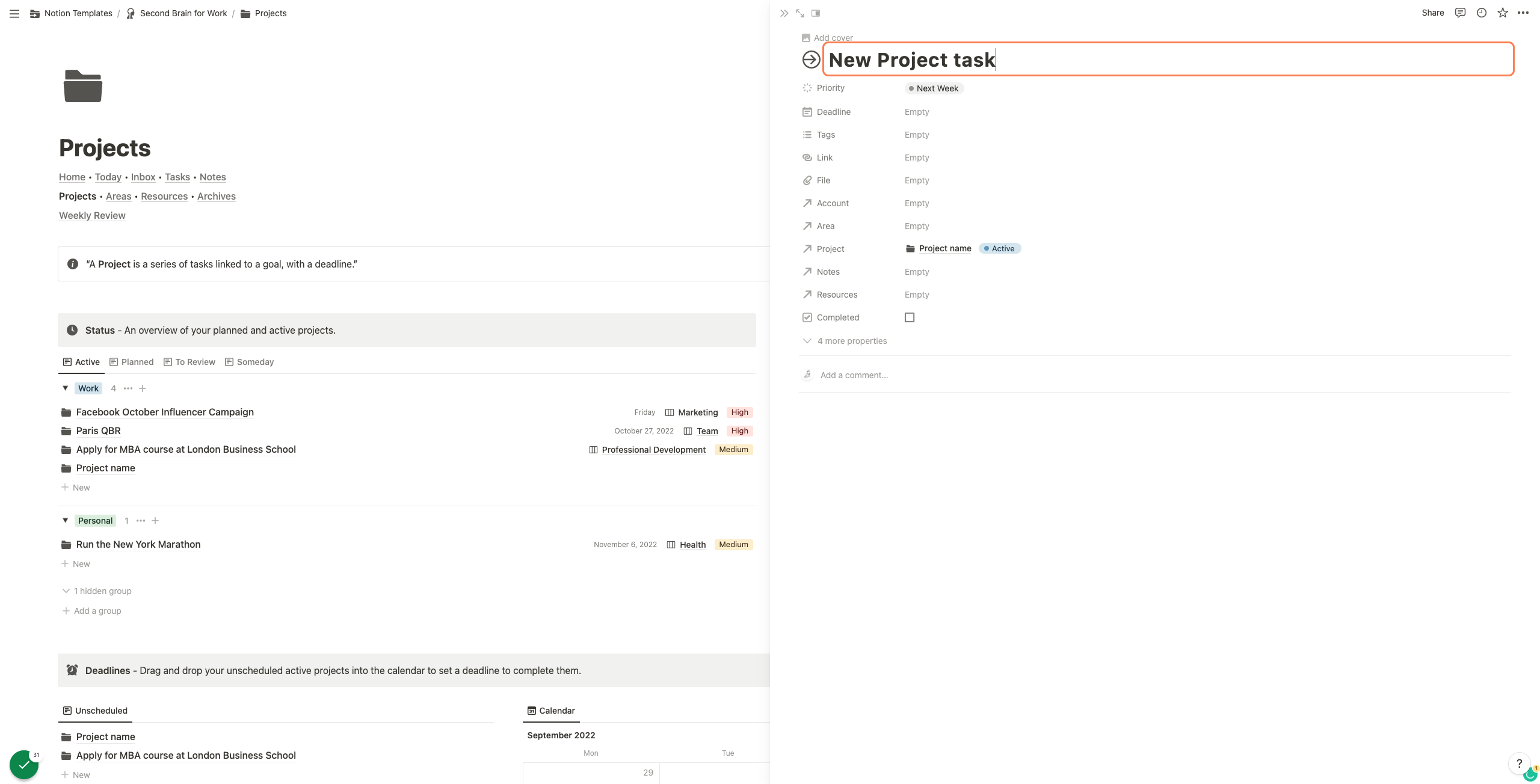Switch to the To Review tab
Screen dimensions: 1540x784
point(189,362)
